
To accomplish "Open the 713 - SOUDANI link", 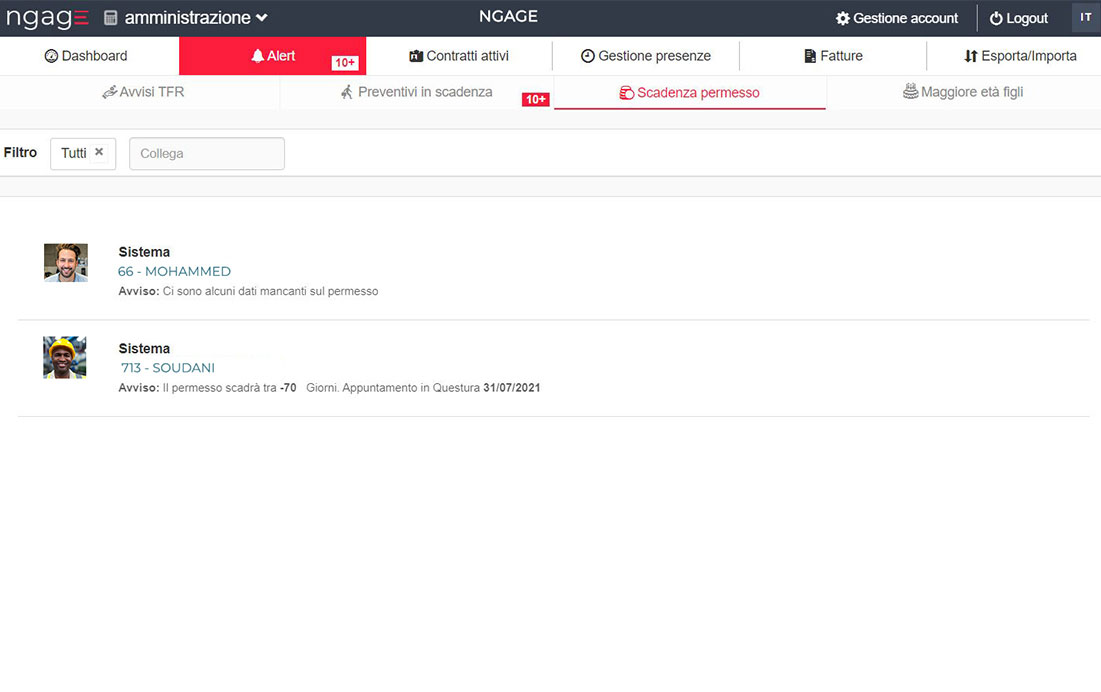I will (x=168, y=368).
